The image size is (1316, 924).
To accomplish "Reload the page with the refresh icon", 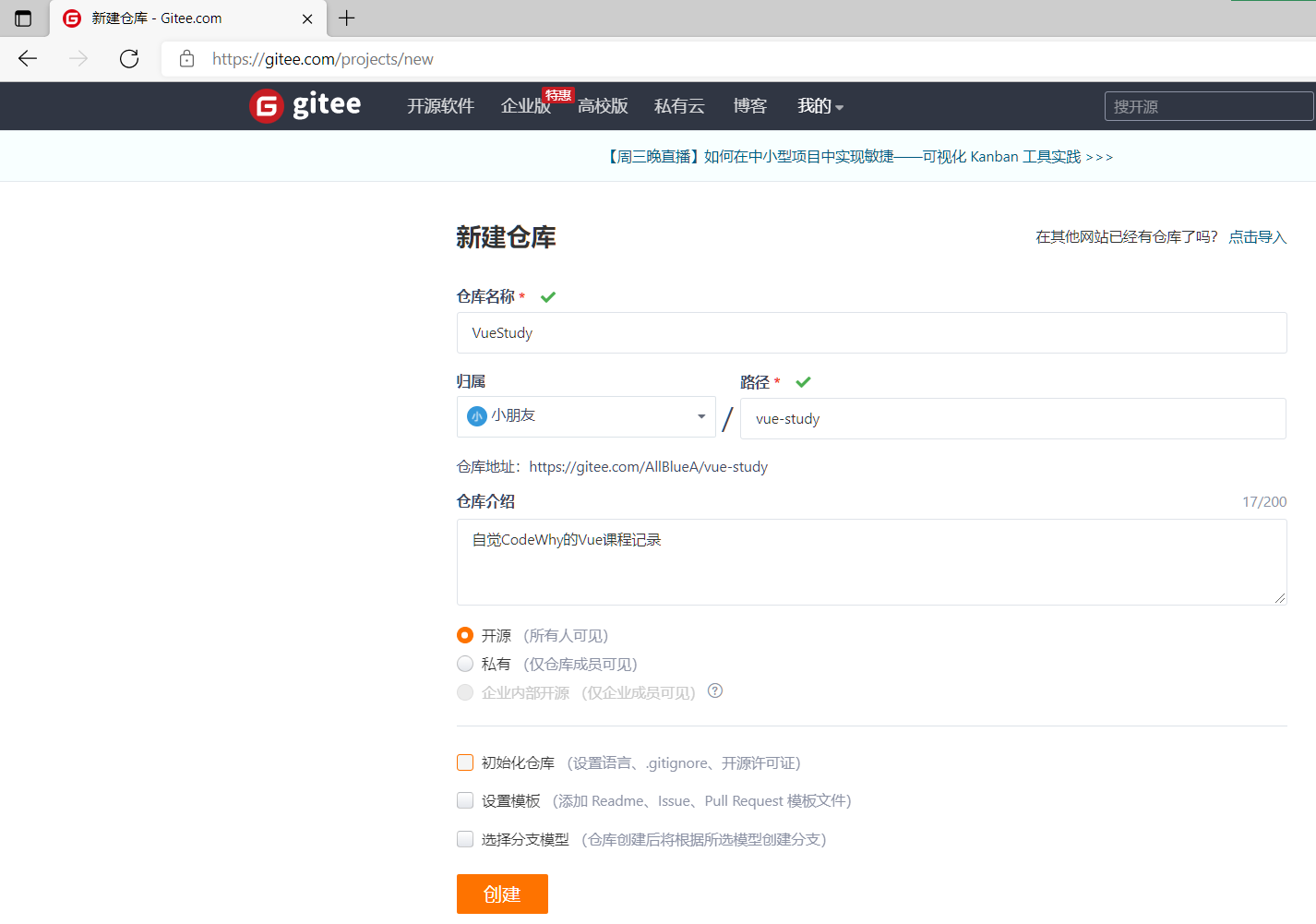I will tap(129, 58).
